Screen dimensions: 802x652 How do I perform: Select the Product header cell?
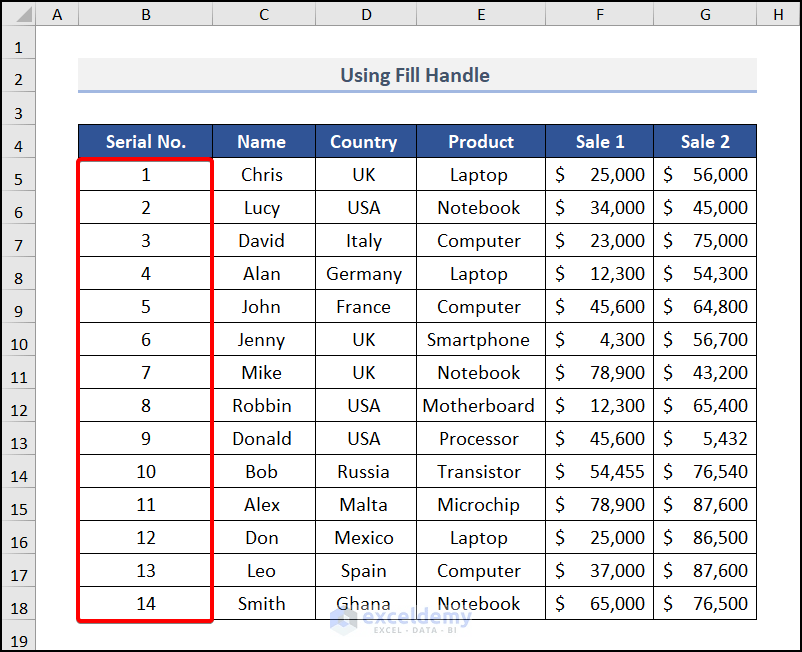coord(480,142)
